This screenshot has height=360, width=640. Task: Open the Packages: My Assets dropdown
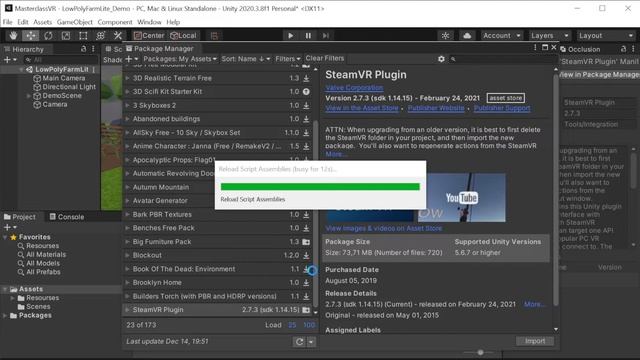pyautogui.click(x=180, y=59)
